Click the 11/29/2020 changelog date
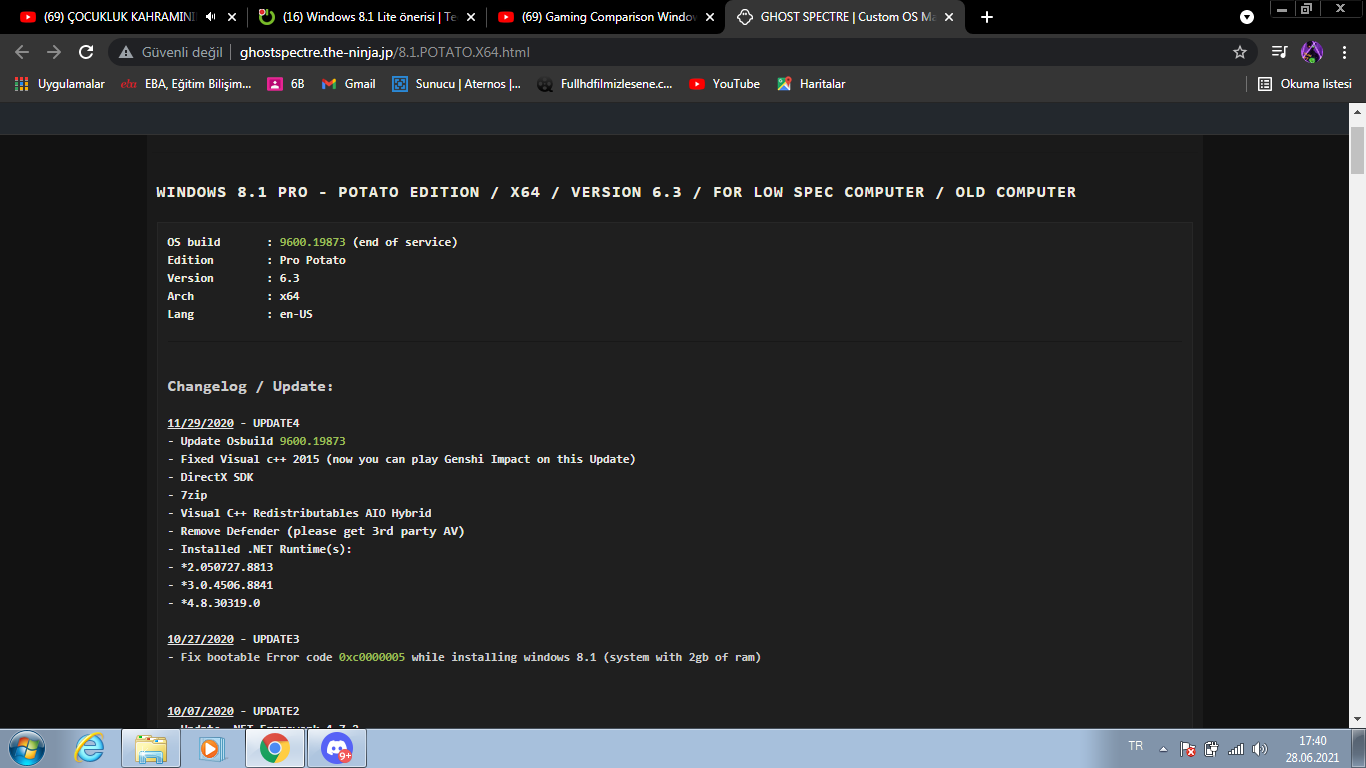1366x768 pixels. point(200,423)
